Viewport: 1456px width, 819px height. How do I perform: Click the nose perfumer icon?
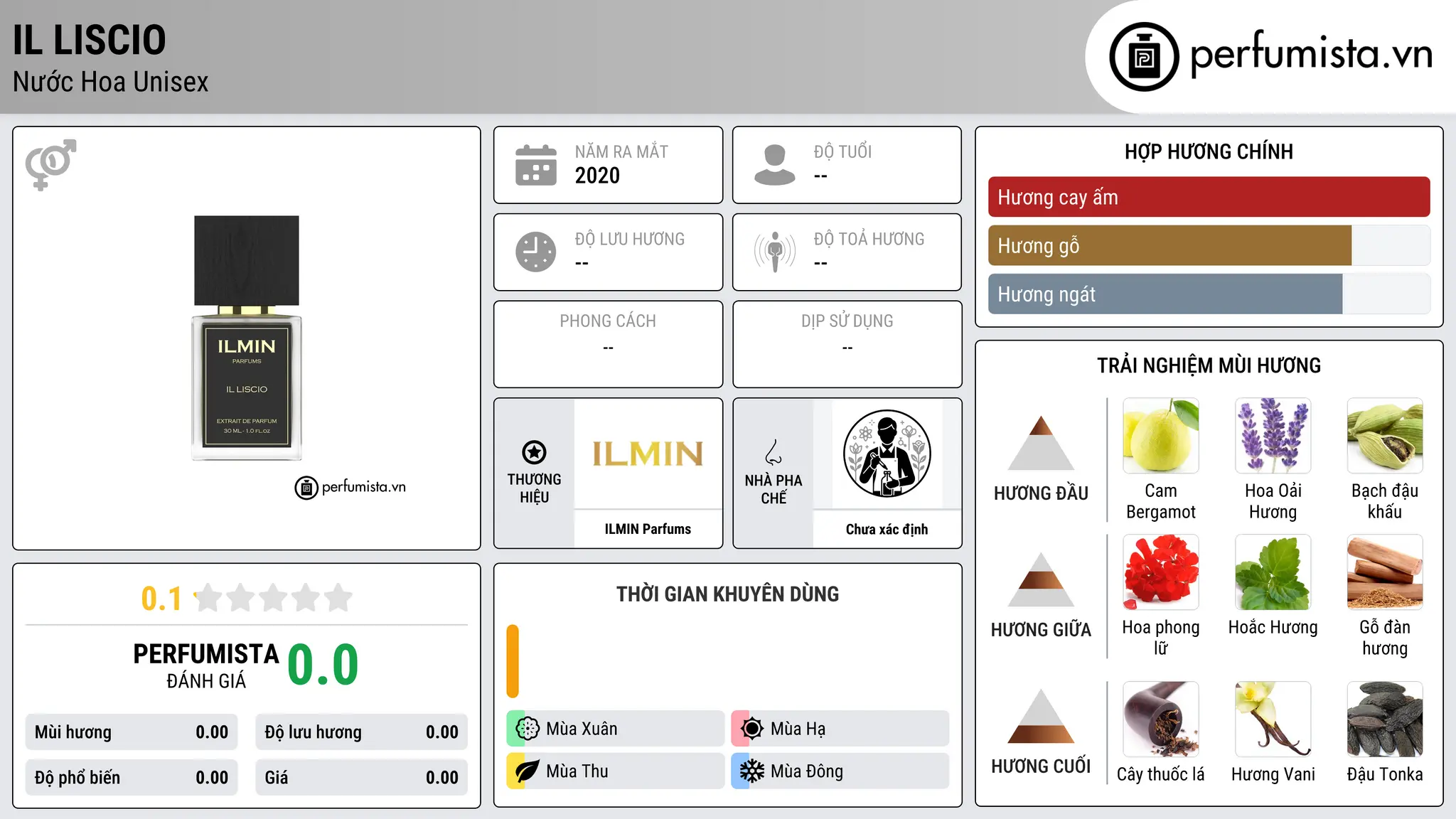tap(773, 452)
